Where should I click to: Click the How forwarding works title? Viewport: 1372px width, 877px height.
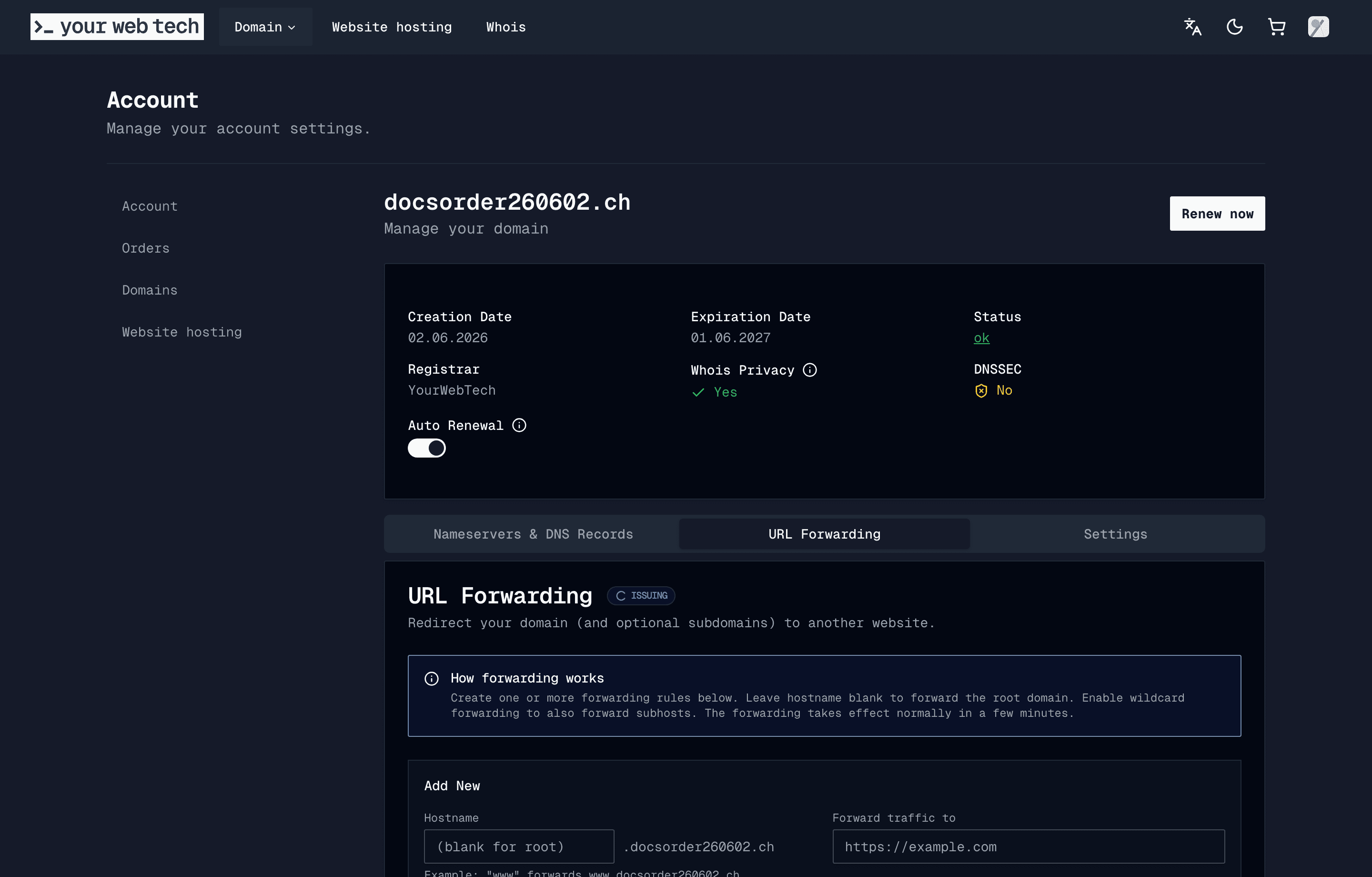[527, 678]
